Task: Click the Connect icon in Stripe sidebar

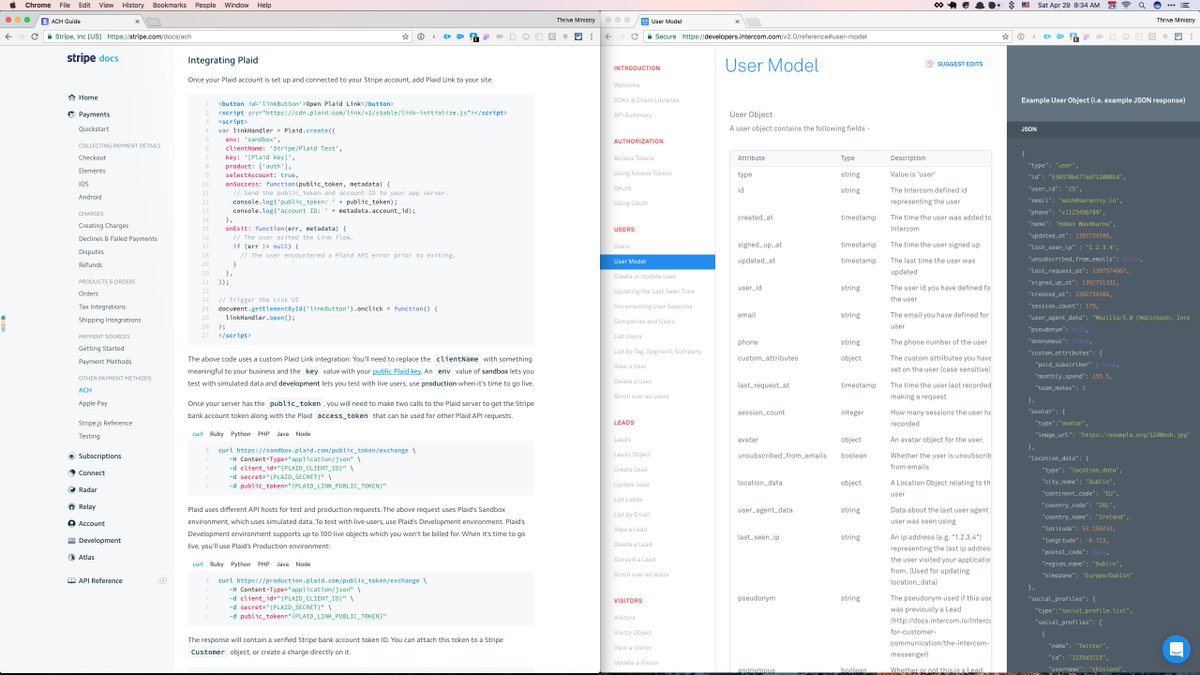Action: point(71,473)
